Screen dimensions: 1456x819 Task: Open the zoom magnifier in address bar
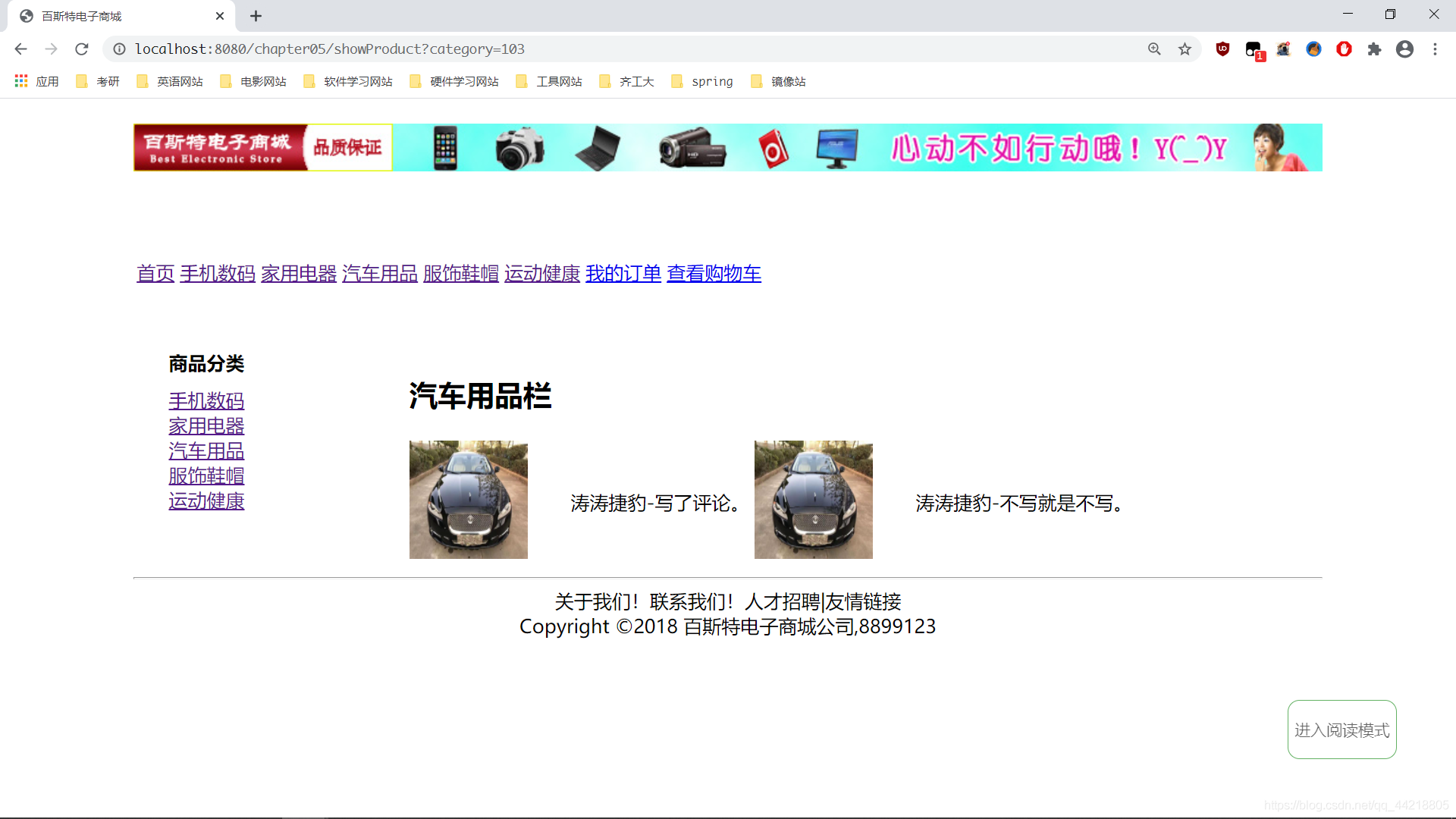(1154, 49)
